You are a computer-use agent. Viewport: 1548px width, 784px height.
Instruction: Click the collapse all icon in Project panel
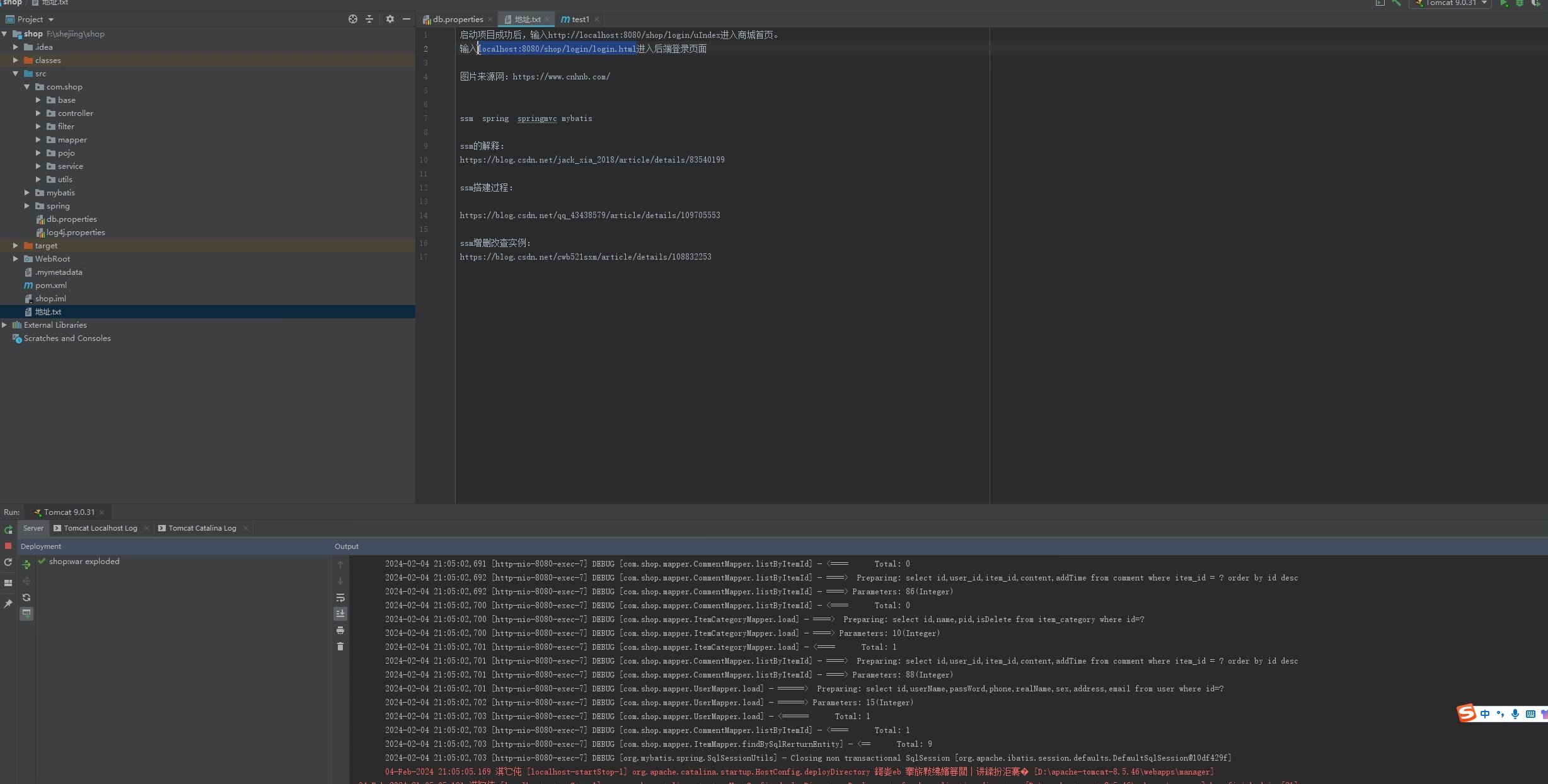pyautogui.click(x=369, y=19)
